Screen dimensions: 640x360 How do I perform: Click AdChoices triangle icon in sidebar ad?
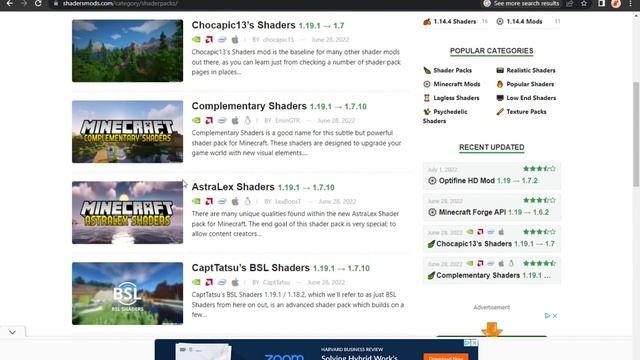click(x=547, y=316)
